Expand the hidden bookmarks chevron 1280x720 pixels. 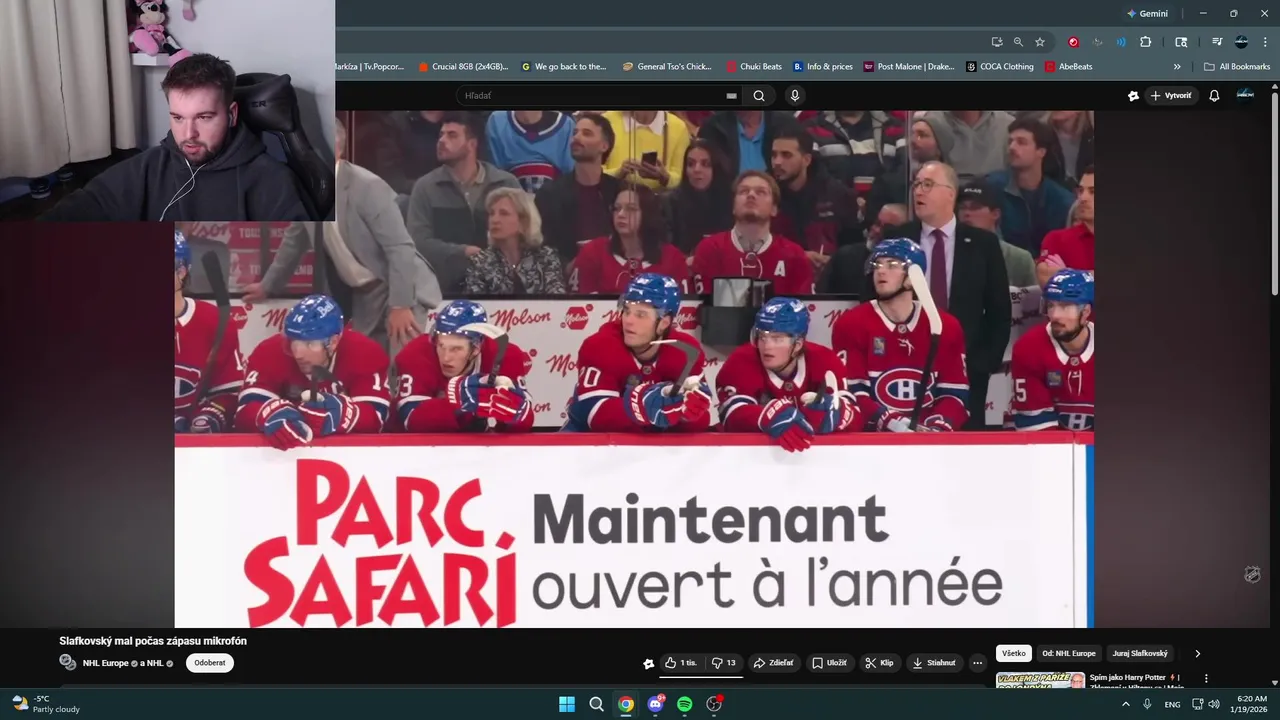pyautogui.click(x=1177, y=67)
